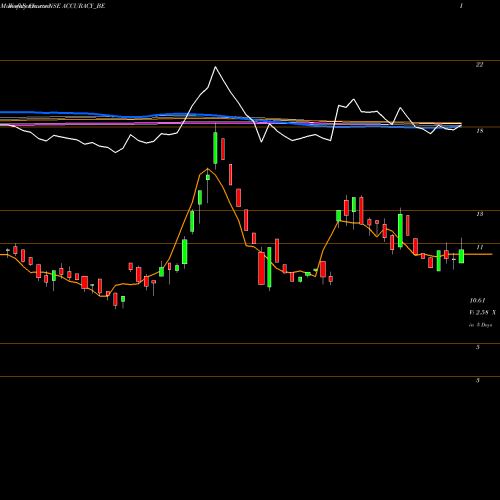Click the tallest green candlestick at the price peak
The width and height of the screenshot is (500, 500).
tap(215, 148)
